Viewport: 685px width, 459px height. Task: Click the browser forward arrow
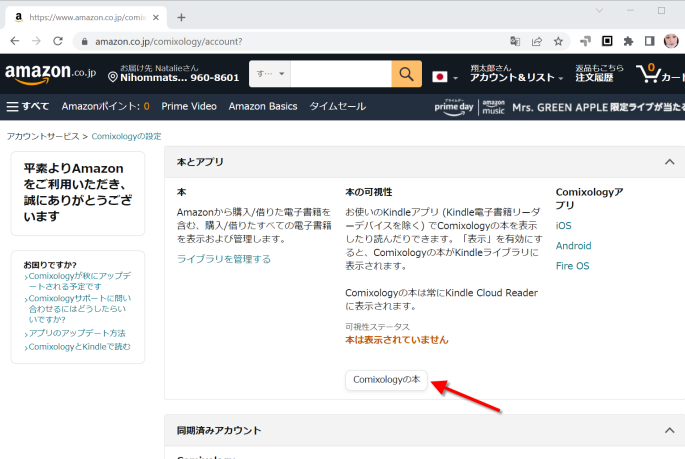(x=36, y=41)
